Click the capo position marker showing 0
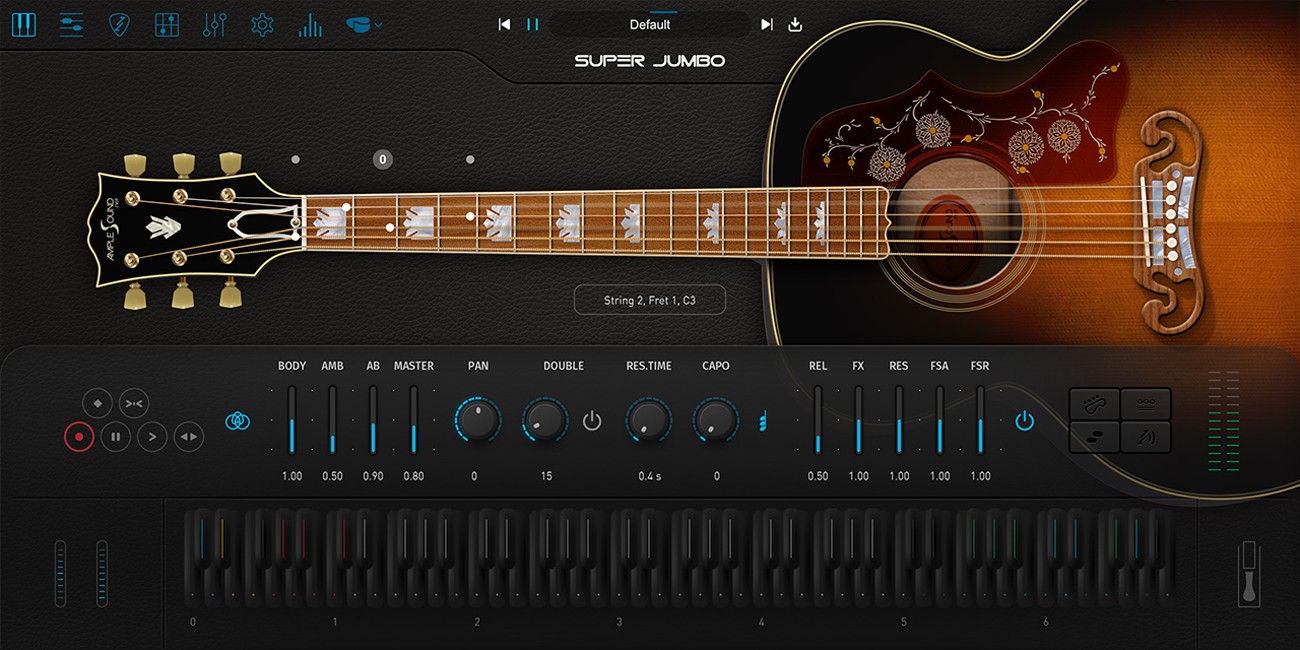The height and width of the screenshot is (650, 1300). [383, 159]
